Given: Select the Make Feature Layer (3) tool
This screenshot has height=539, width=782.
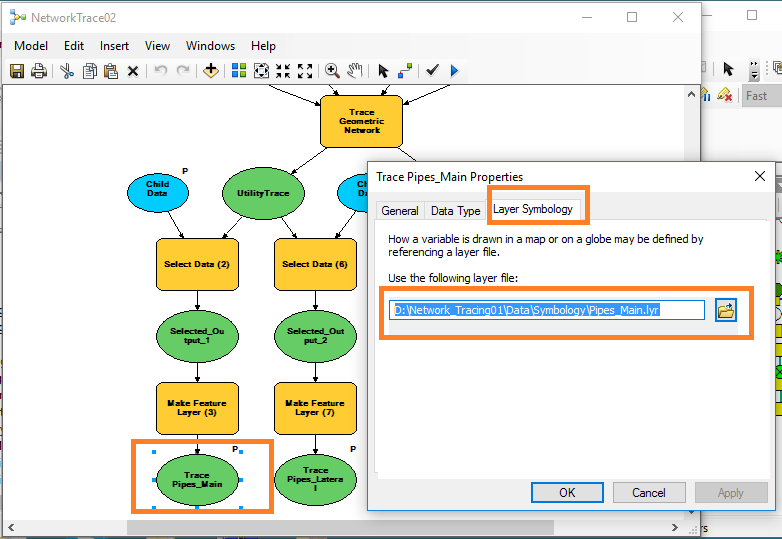Looking at the screenshot, I should tap(197, 408).
